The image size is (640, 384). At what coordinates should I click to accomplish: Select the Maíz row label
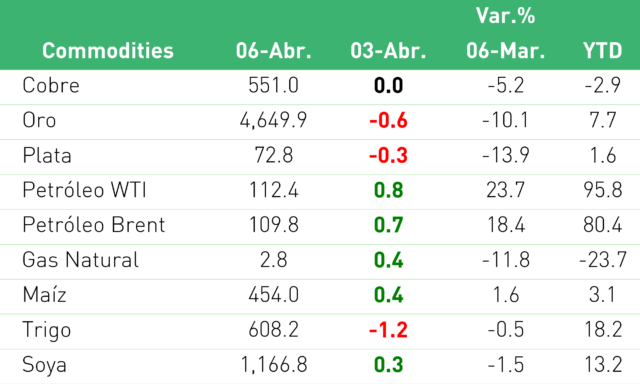pos(44,295)
